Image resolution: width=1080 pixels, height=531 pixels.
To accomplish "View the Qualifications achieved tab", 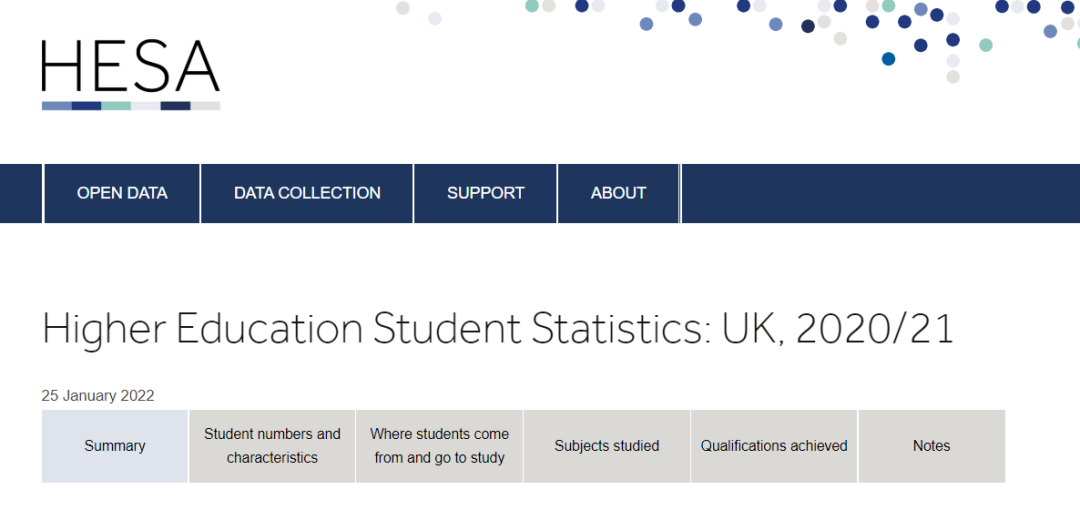I will tap(774, 446).
